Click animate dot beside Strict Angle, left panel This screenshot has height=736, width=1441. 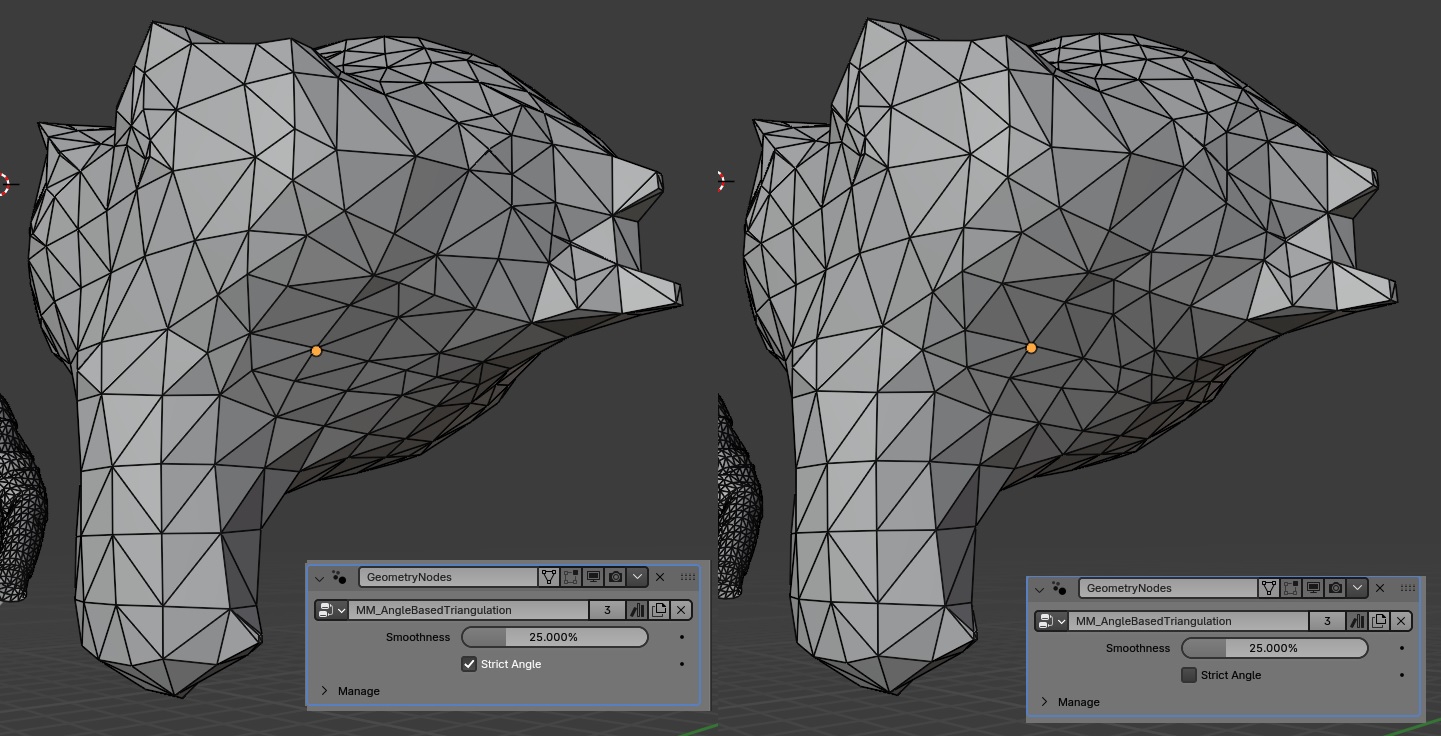point(682,664)
